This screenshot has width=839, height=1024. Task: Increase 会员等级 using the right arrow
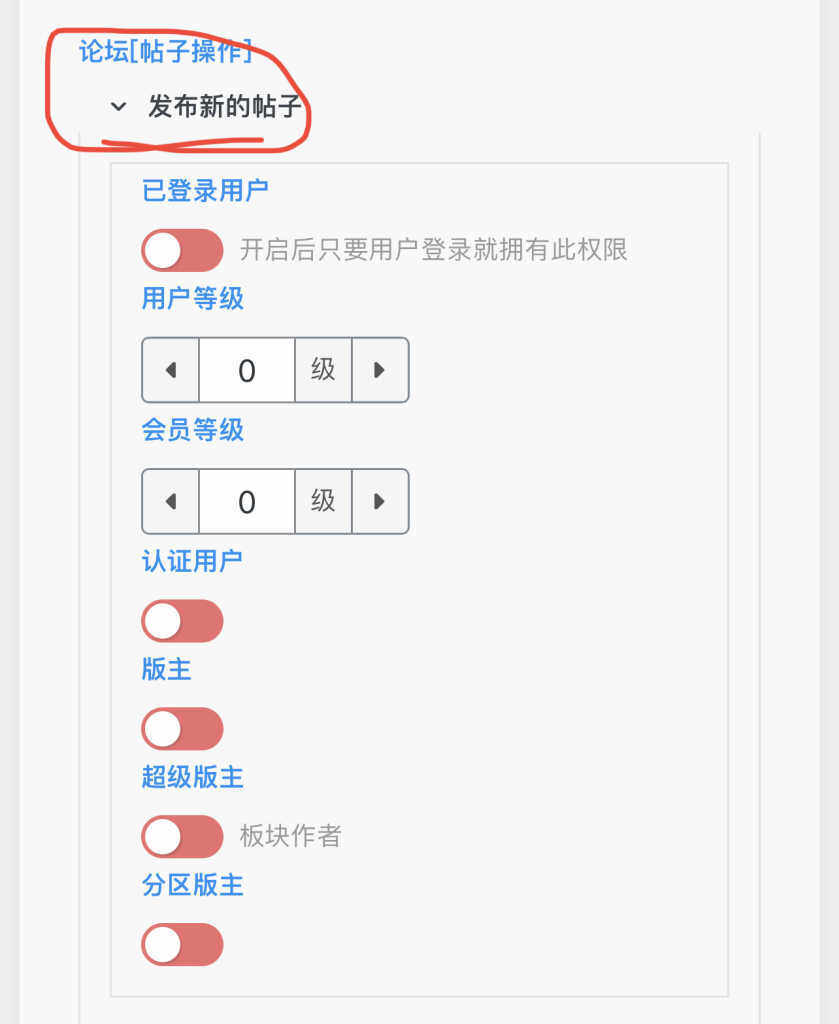381,502
